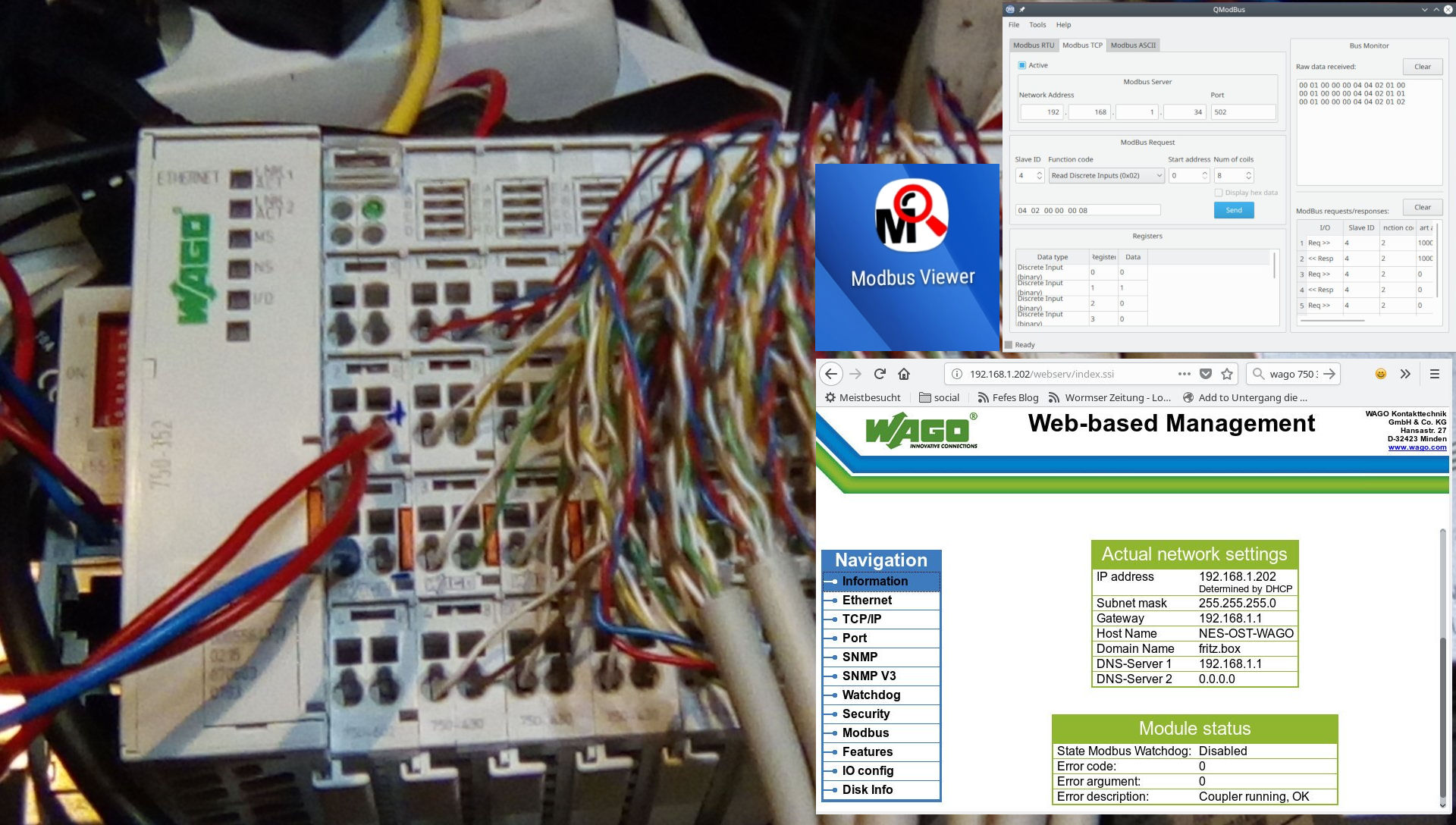Open the www.wago.com link
Screen dimensions: 1456x825
click(x=1417, y=447)
